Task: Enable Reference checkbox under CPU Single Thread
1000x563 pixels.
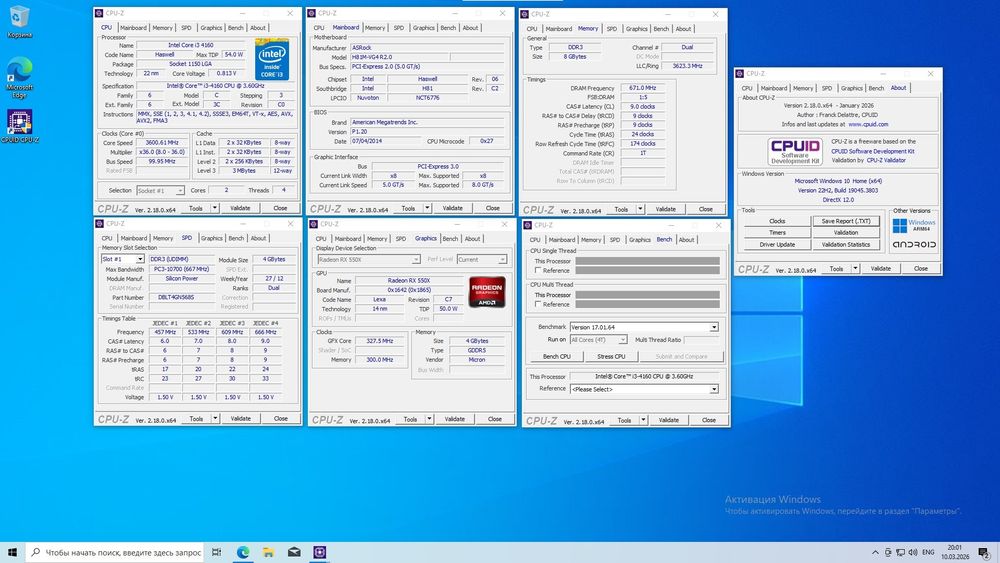Action: pyautogui.click(x=538, y=270)
